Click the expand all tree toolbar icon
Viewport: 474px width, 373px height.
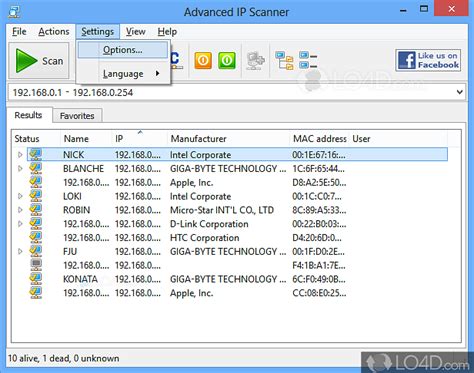tap(284, 61)
